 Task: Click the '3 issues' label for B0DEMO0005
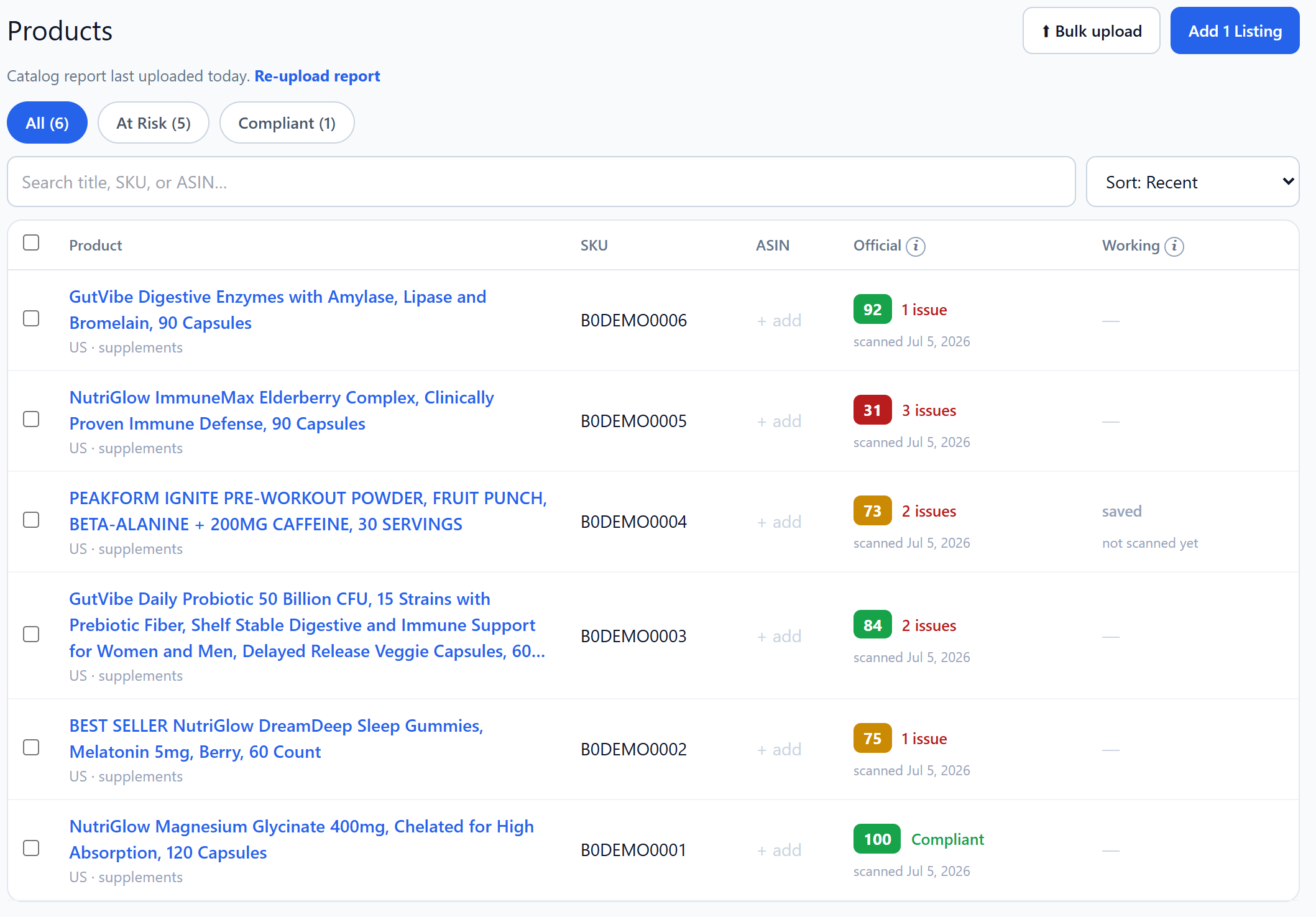tap(929, 410)
